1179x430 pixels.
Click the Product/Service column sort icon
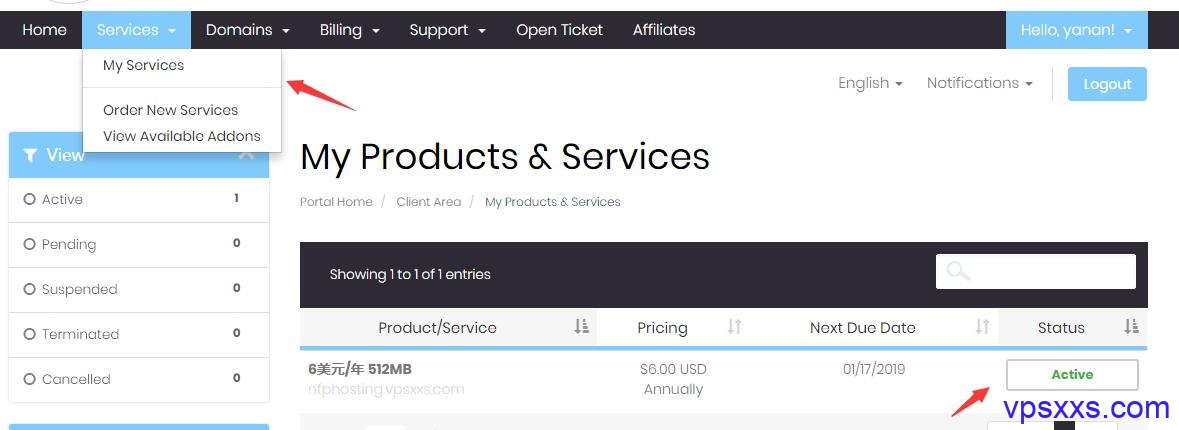tap(581, 326)
